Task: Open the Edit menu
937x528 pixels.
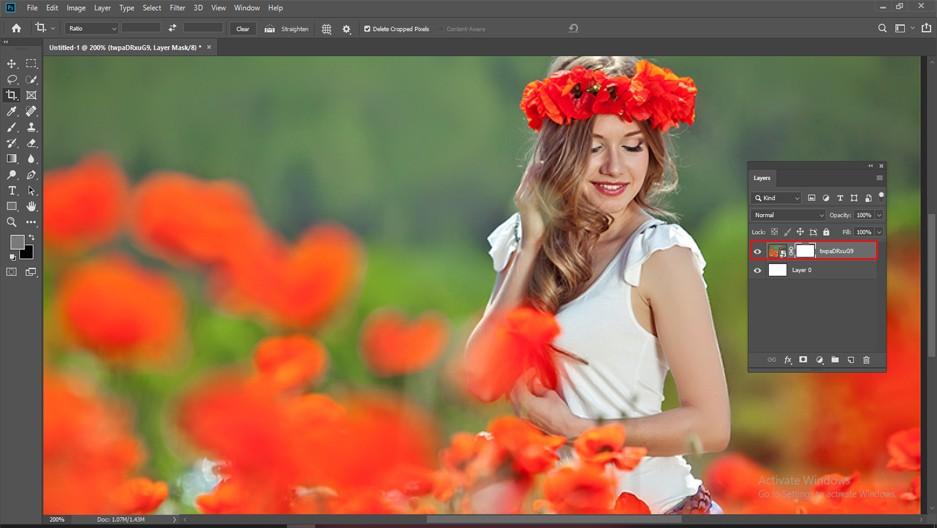Action: pyautogui.click(x=52, y=8)
